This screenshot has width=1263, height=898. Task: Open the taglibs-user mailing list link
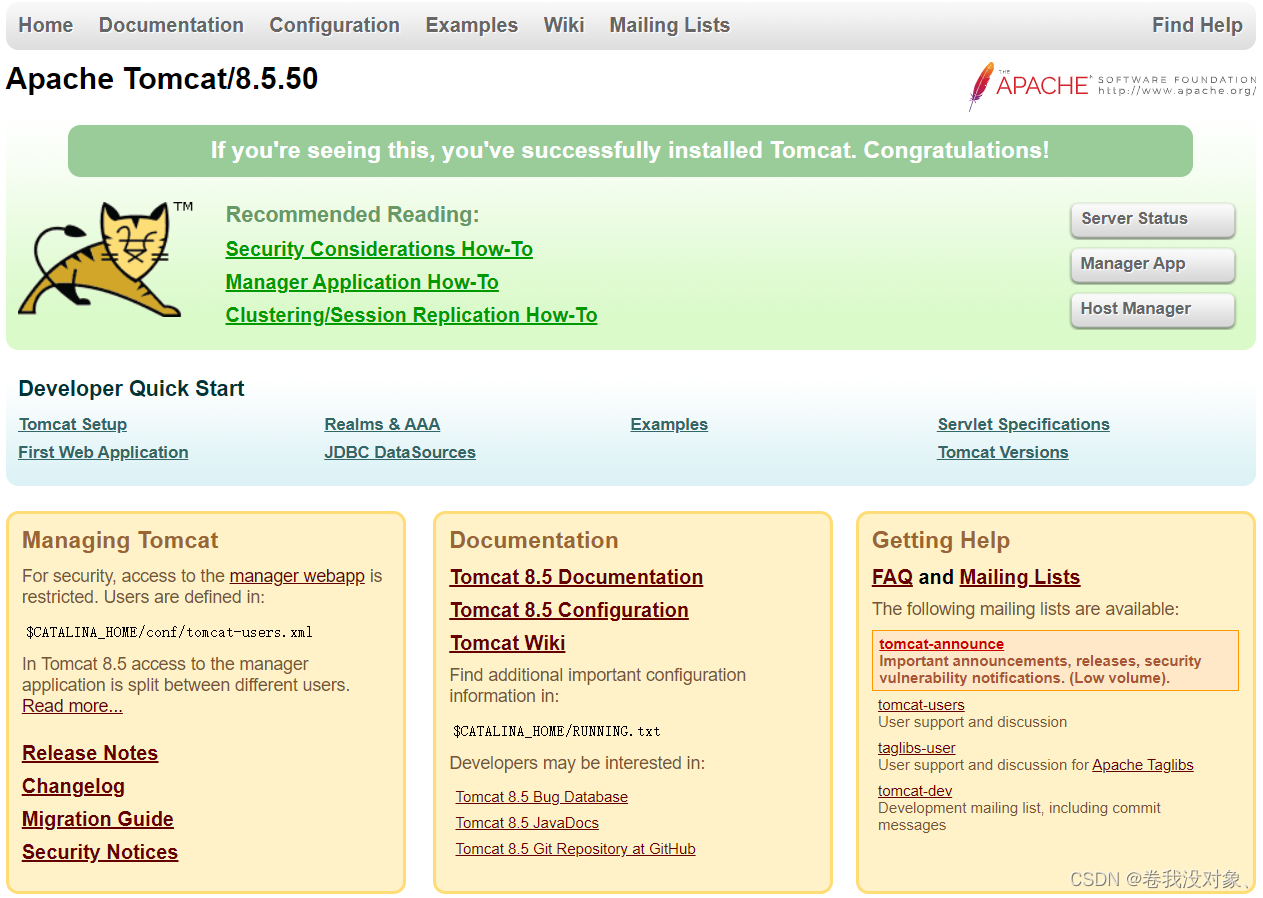click(x=916, y=748)
